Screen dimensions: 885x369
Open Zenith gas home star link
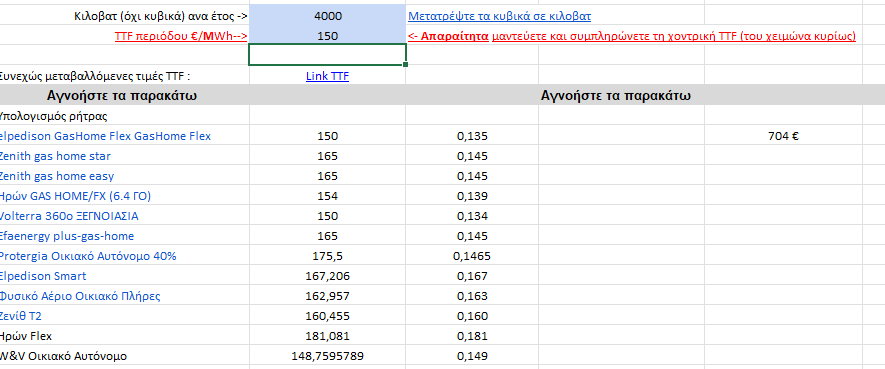pyautogui.click(x=55, y=156)
